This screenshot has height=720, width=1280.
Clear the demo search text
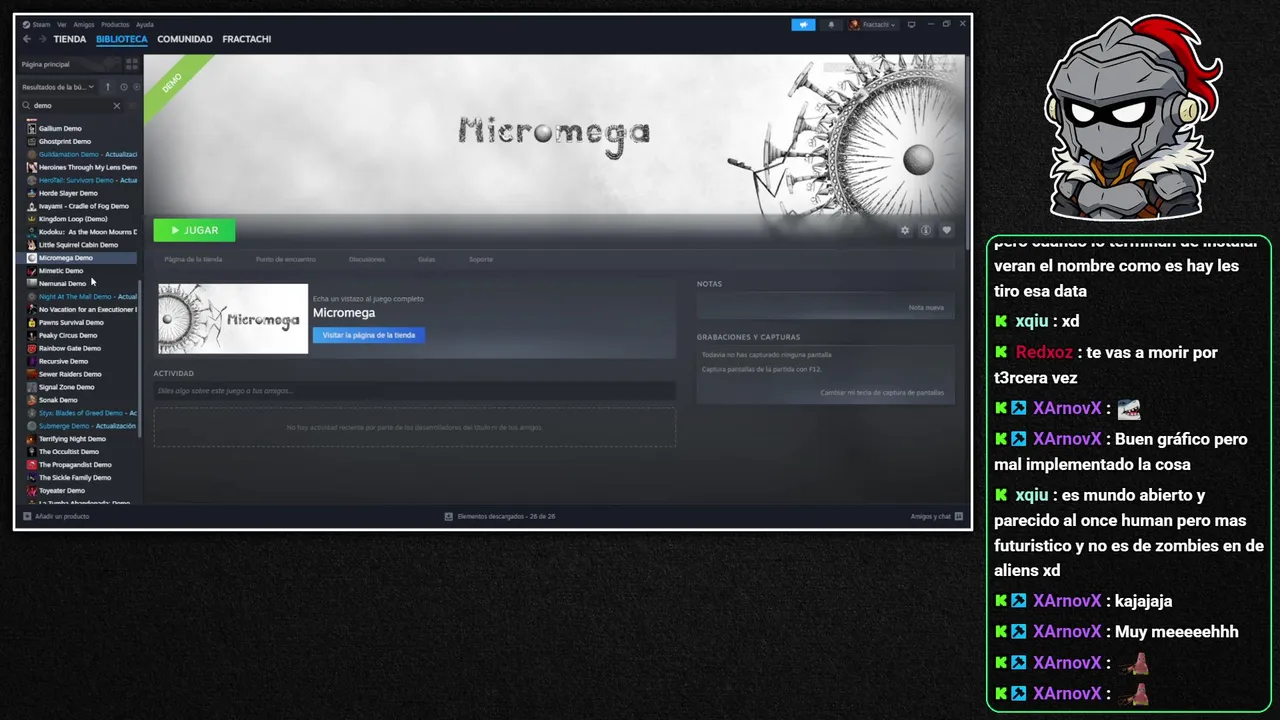[116, 105]
